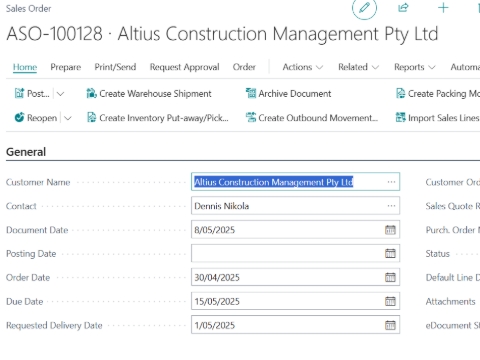Viewport: 480px width, 360px height.
Task: Open calendar for Requested Delivery Date
Action: 390,325
